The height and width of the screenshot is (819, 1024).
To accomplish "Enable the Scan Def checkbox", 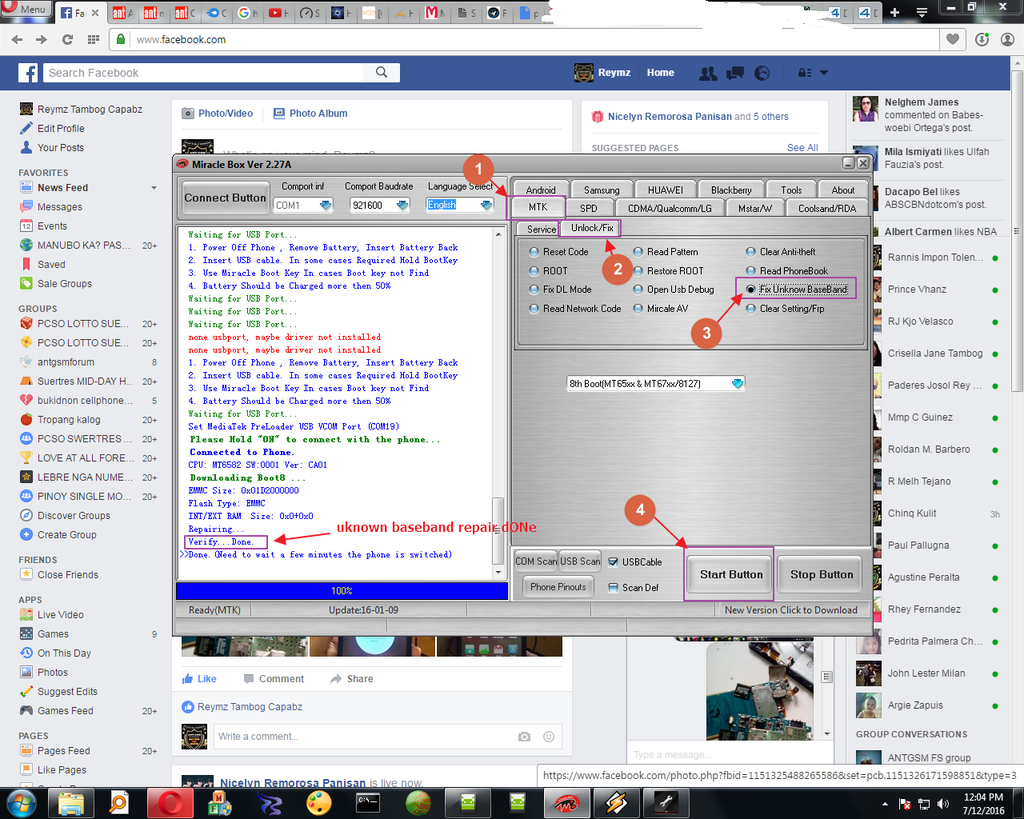I will pos(613,587).
